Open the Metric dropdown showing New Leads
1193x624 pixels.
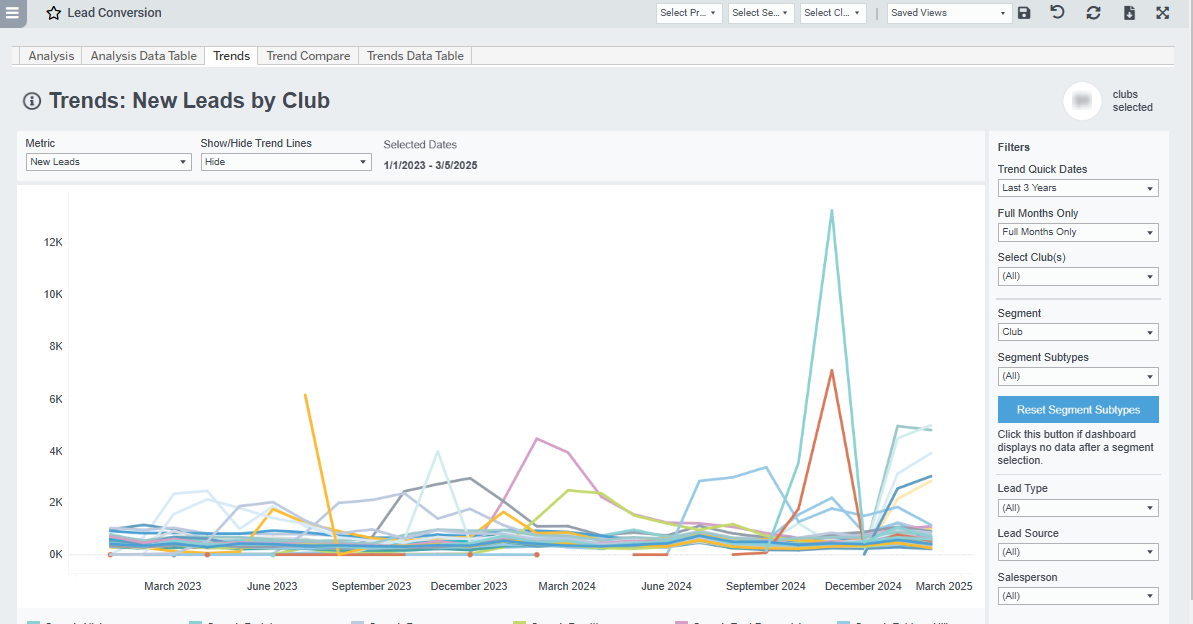click(108, 161)
